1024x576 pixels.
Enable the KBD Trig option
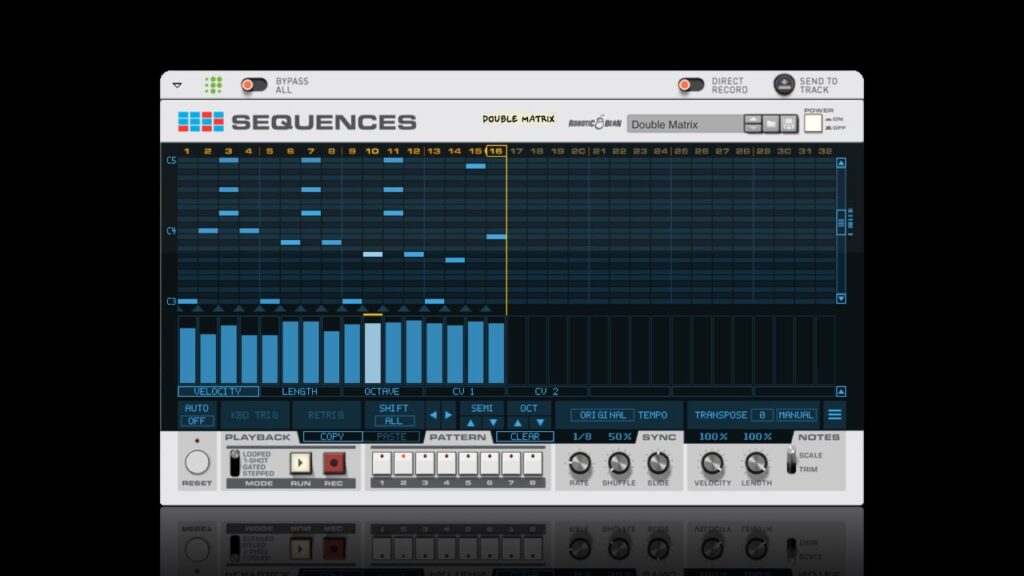click(255, 415)
